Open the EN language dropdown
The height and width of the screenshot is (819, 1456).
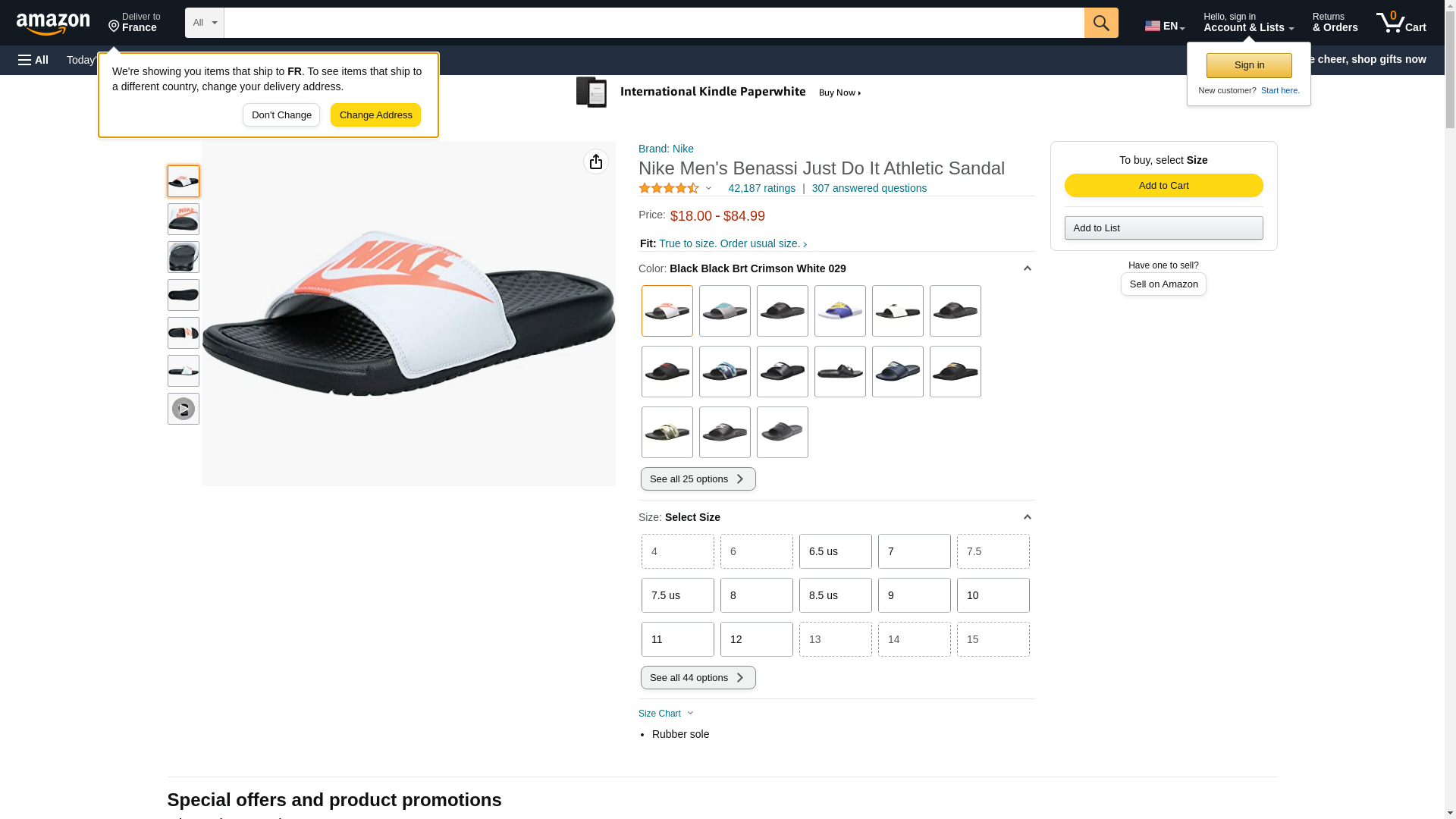pos(1165,26)
